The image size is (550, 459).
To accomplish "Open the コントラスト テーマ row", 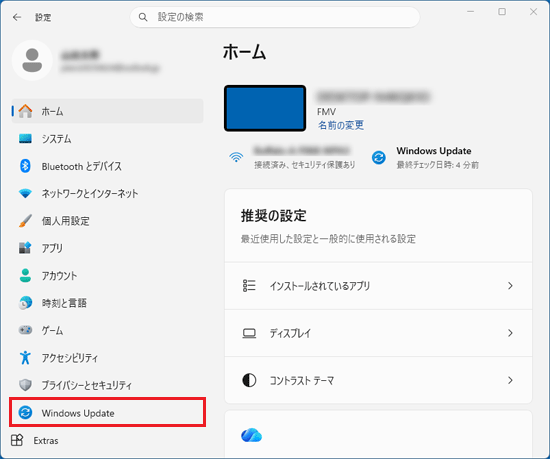I will tap(378, 380).
